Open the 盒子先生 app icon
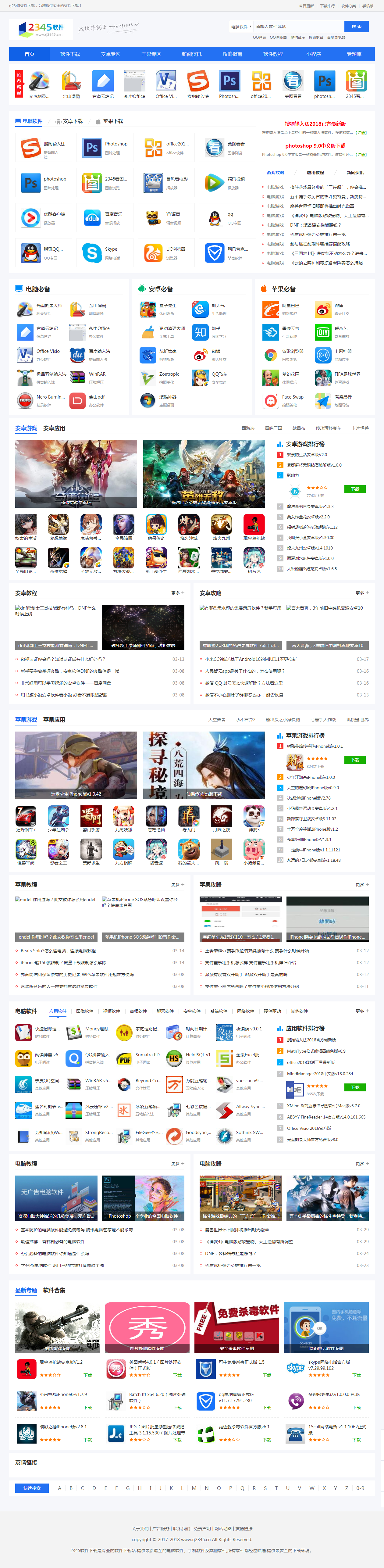384x1568 pixels. point(147,309)
